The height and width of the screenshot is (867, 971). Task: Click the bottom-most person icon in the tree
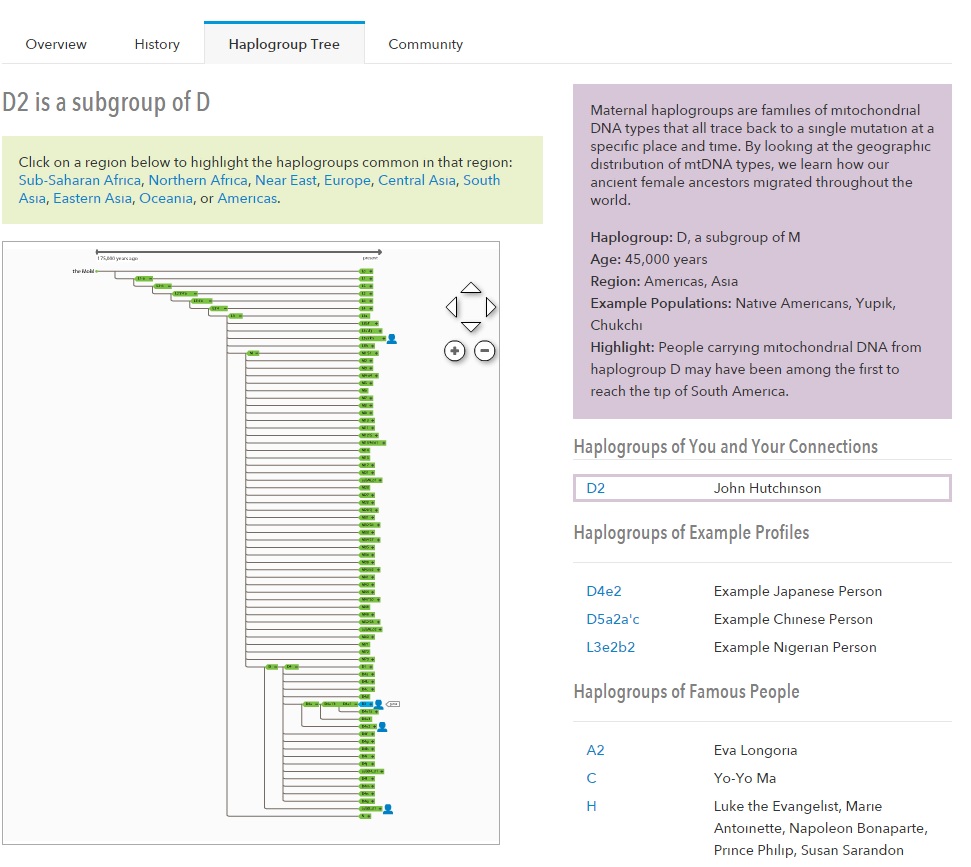(x=388, y=808)
